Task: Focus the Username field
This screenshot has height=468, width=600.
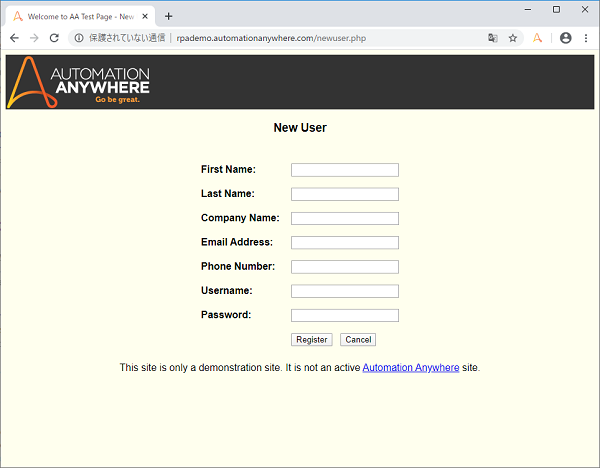Action: tap(345, 291)
